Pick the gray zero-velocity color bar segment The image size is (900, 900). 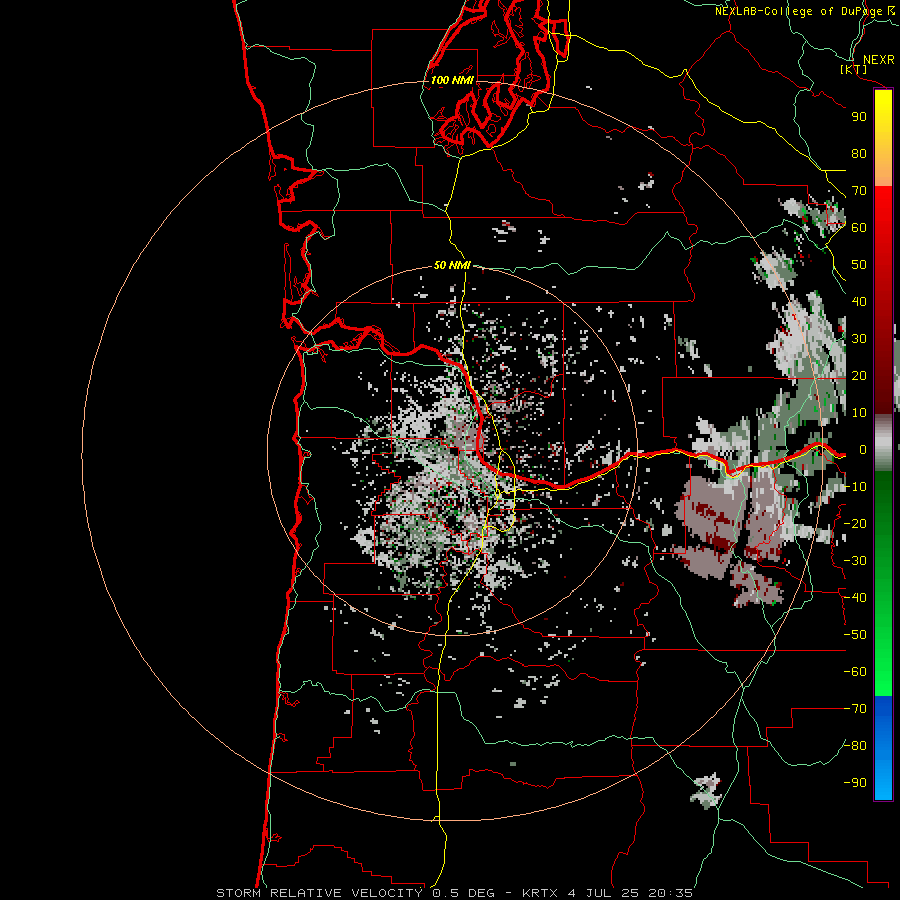[883, 443]
